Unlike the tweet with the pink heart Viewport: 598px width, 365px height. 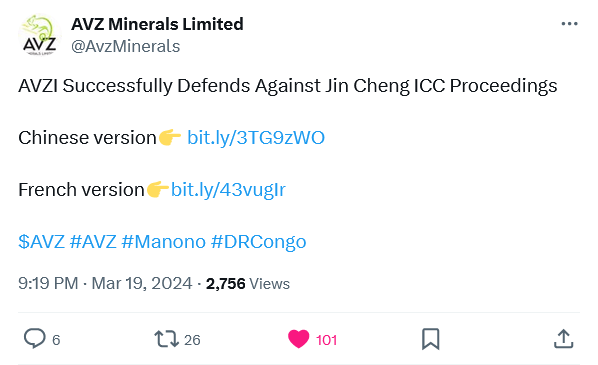tap(298, 339)
